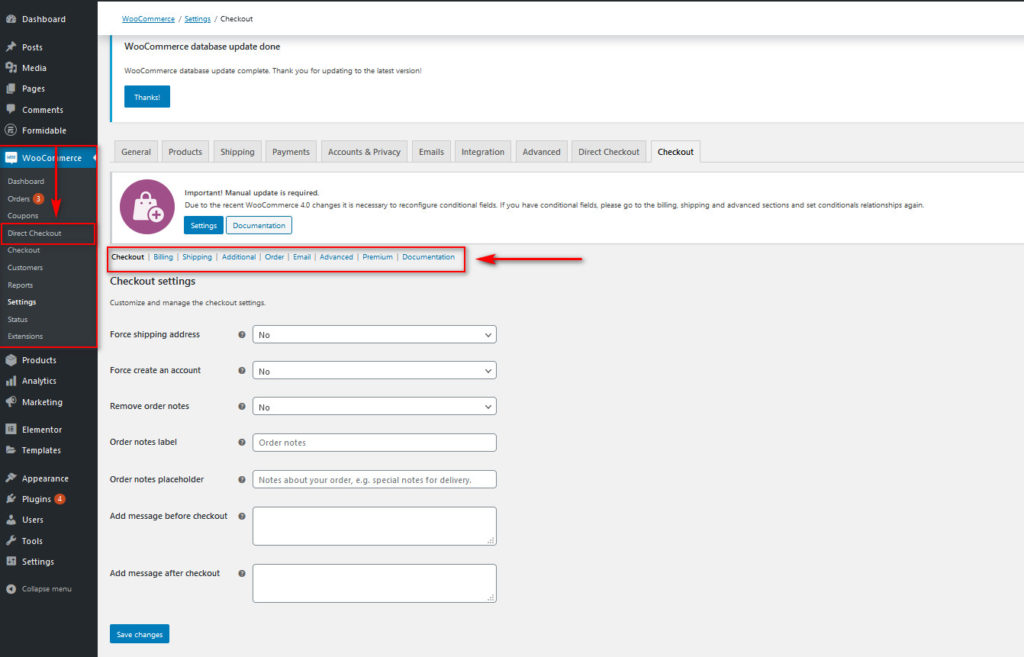Click the Pages icon in sidebar
This screenshot has height=657, width=1024.
click(x=11, y=89)
